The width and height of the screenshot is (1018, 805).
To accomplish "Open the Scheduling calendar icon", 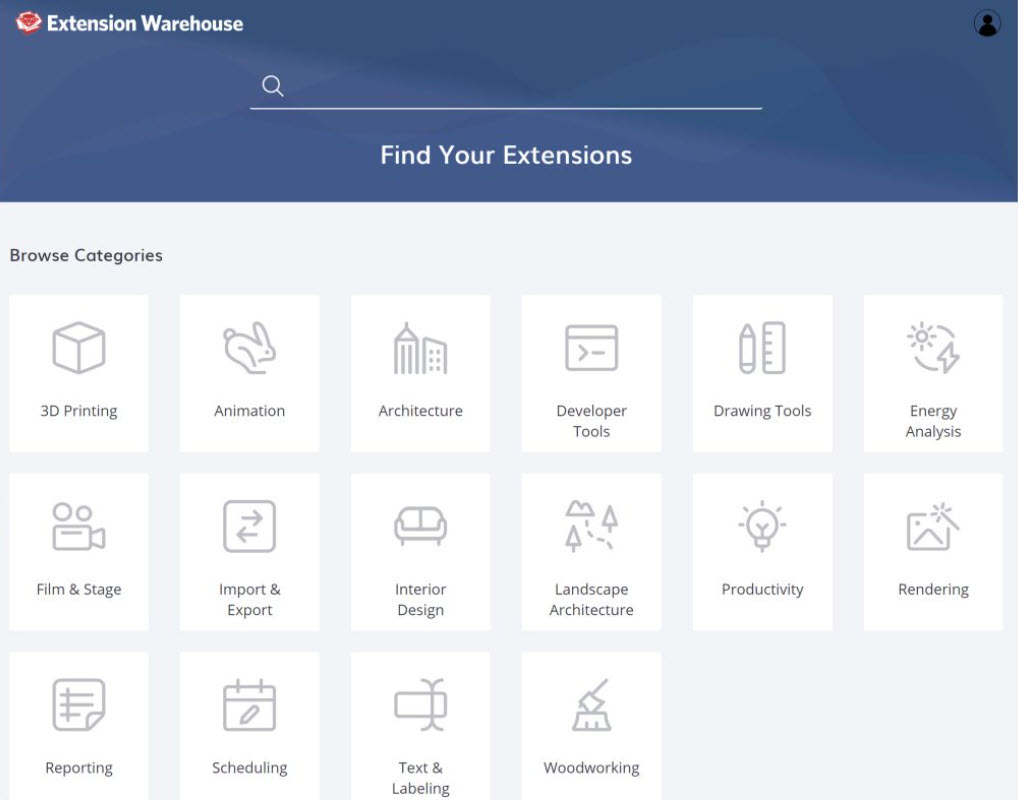I will pyautogui.click(x=249, y=705).
